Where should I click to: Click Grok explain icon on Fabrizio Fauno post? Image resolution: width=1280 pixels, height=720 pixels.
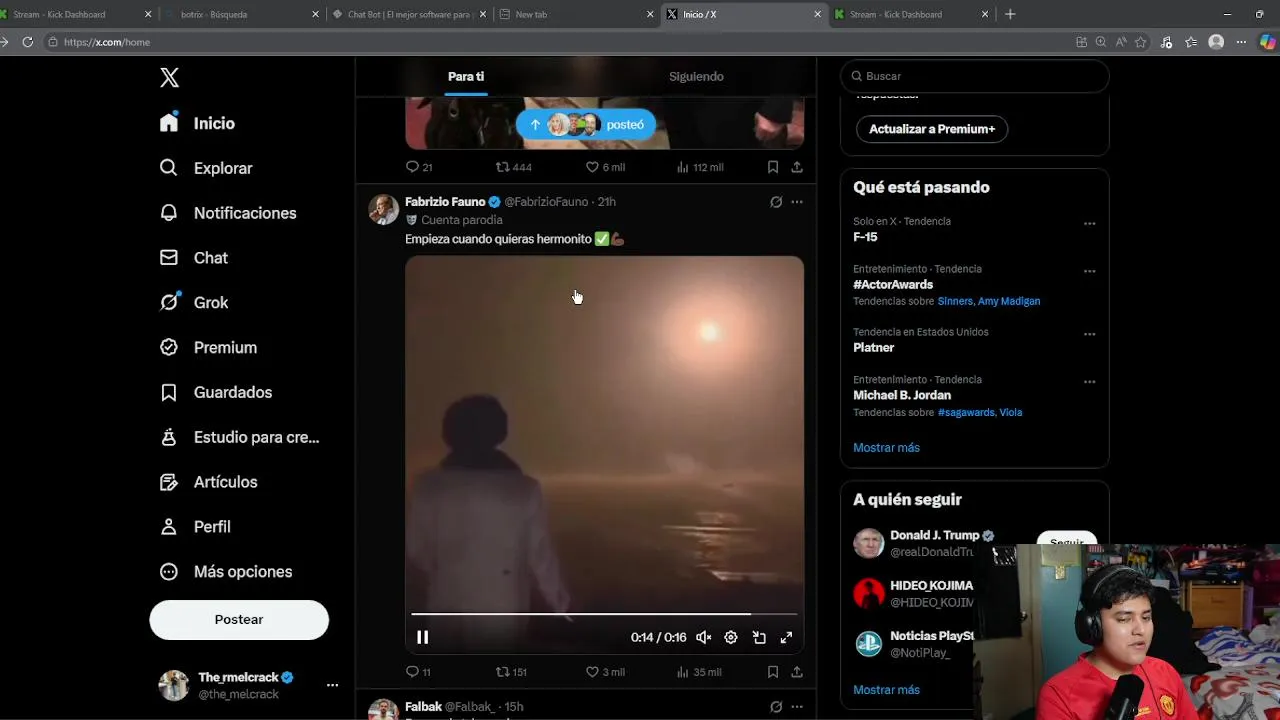pos(776,202)
